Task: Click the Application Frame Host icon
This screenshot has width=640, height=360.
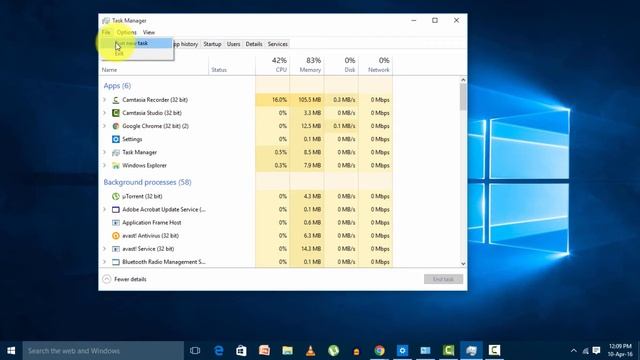Action: coord(116,222)
